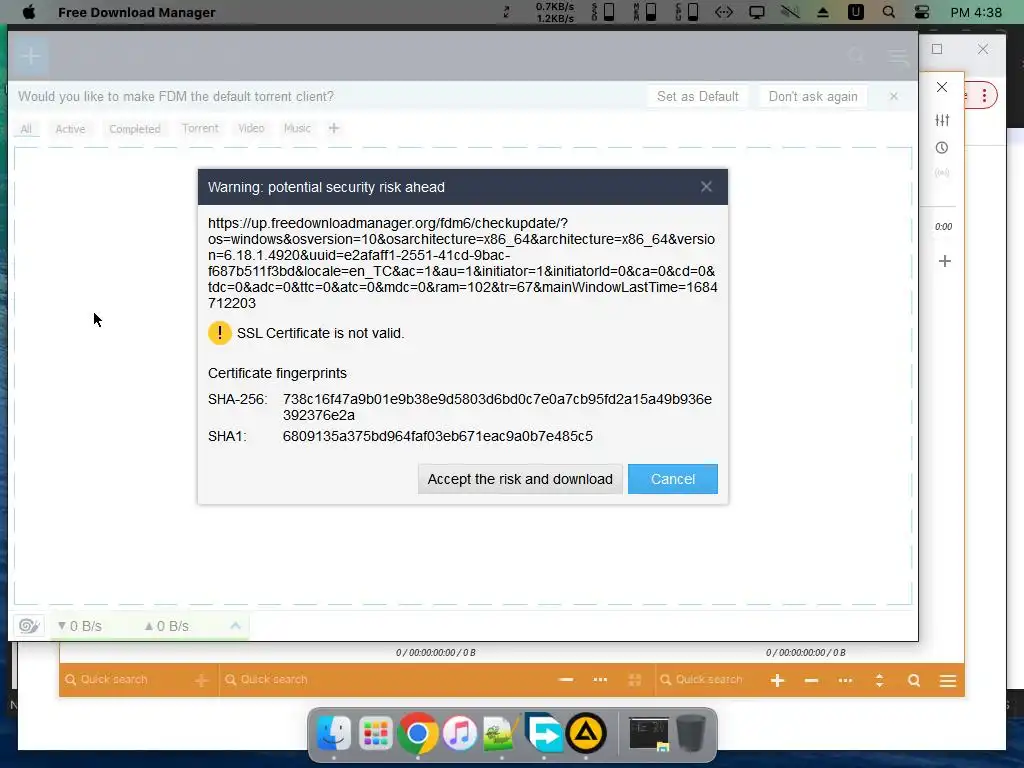Click the PM 4:38 clock

(976, 12)
